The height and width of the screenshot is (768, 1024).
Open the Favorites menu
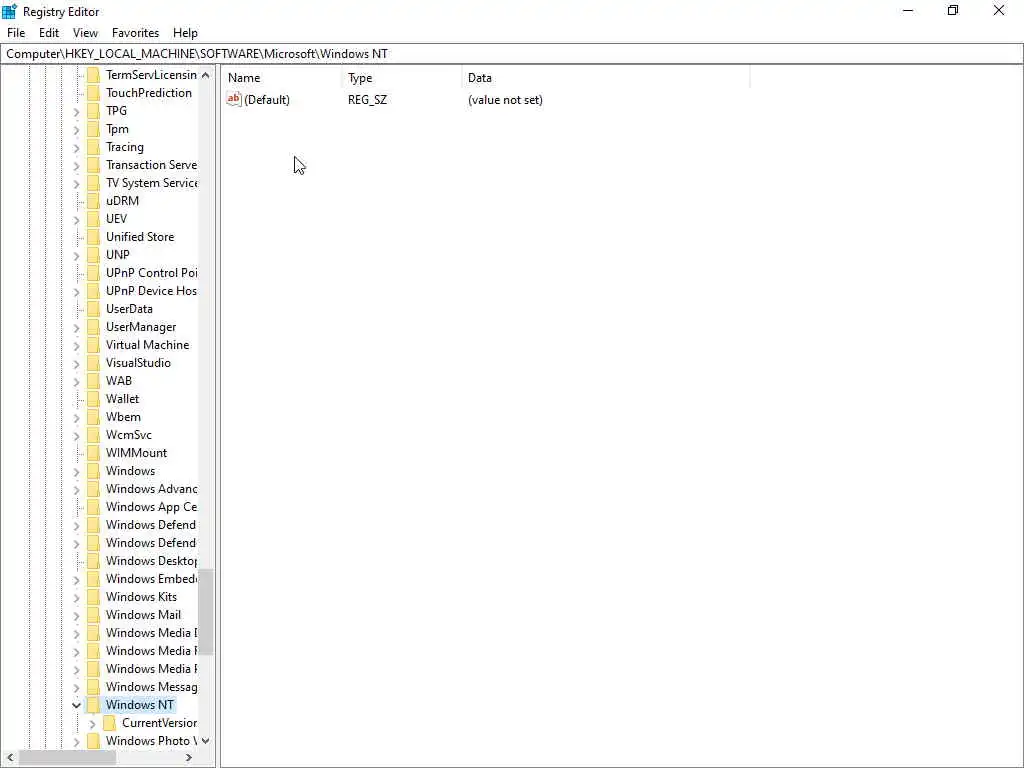135,33
